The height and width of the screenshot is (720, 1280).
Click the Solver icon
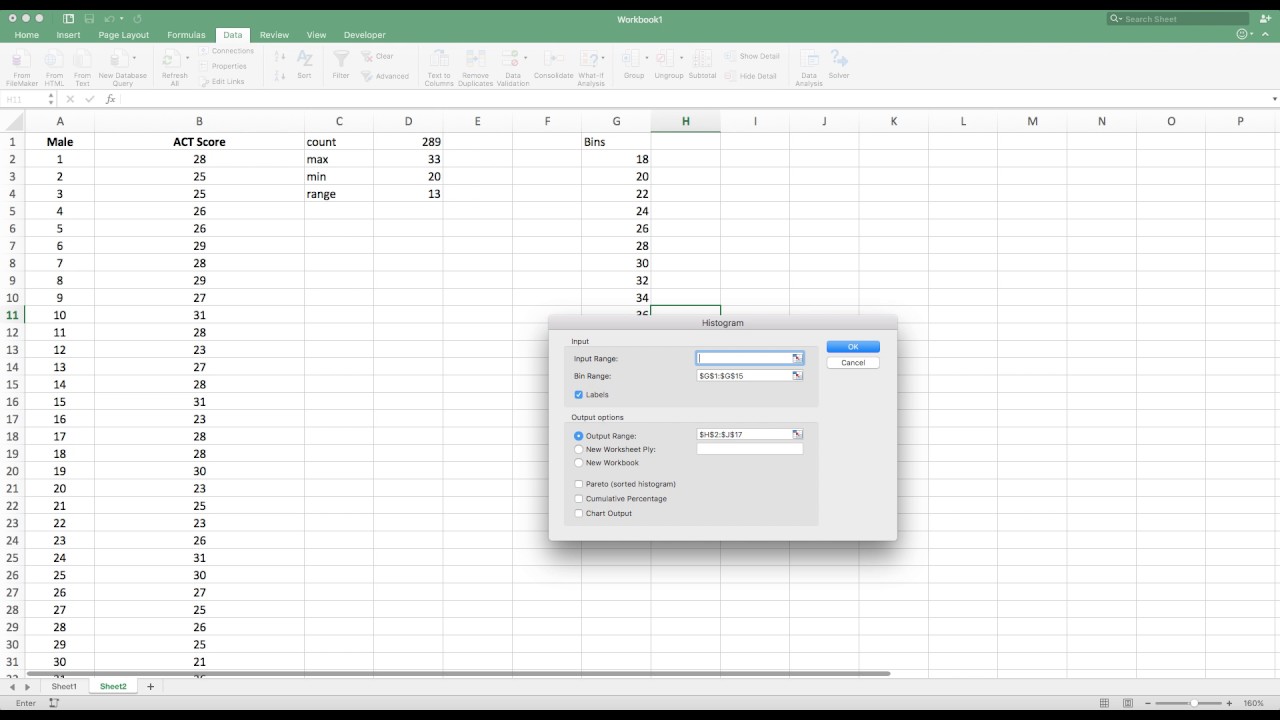click(x=839, y=60)
